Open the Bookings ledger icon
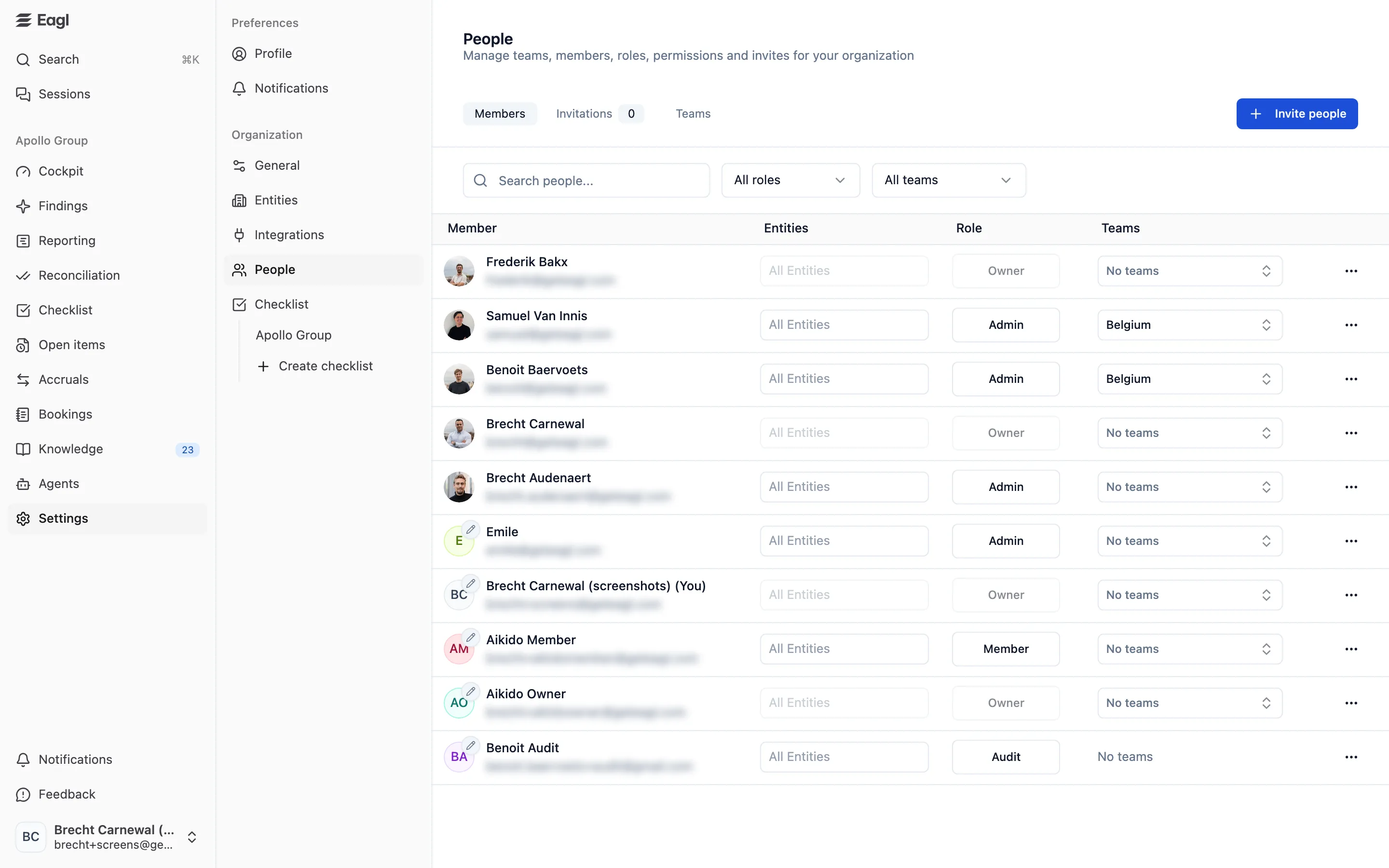The height and width of the screenshot is (868, 1389). click(x=23, y=415)
